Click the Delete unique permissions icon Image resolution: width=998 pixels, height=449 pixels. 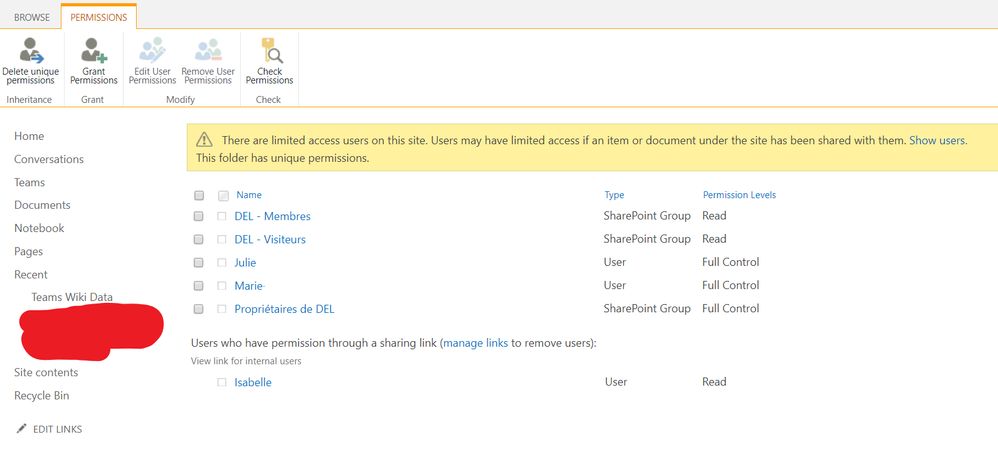click(31, 51)
